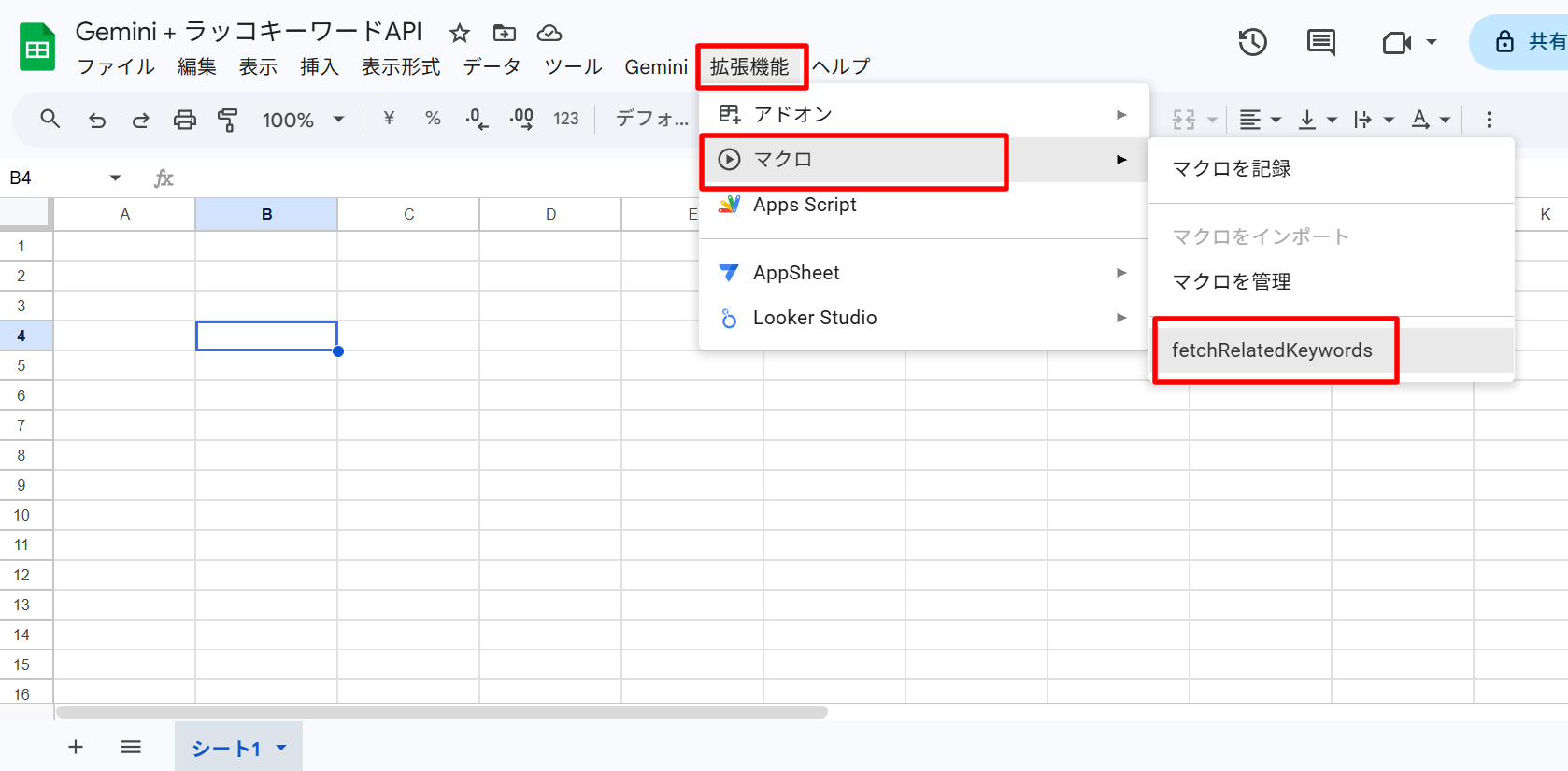Viewport: 1568px width, 771px height.
Task: Star the document title
Action: click(459, 34)
